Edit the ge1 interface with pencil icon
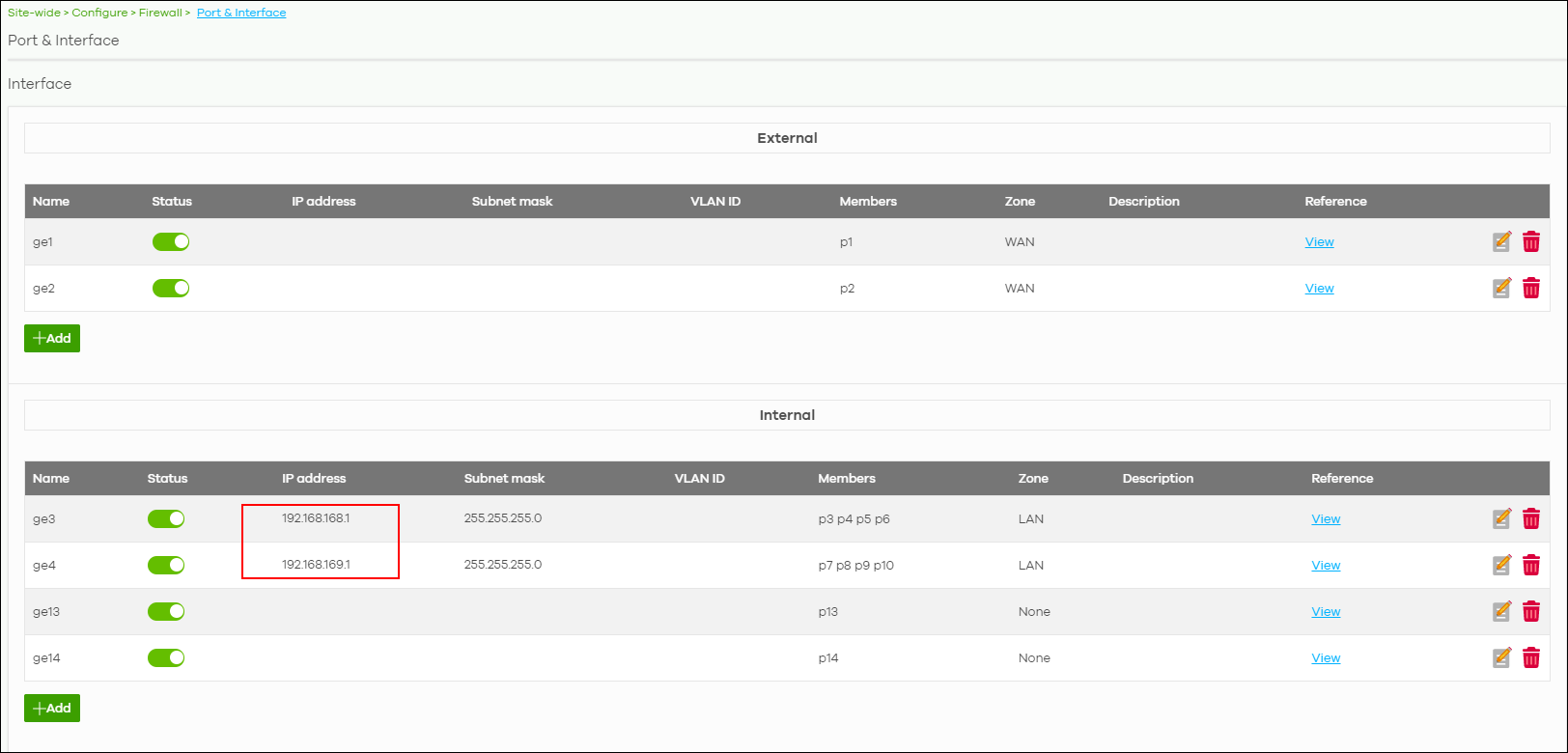The height and width of the screenshot is (753, 1568). 1501,241
